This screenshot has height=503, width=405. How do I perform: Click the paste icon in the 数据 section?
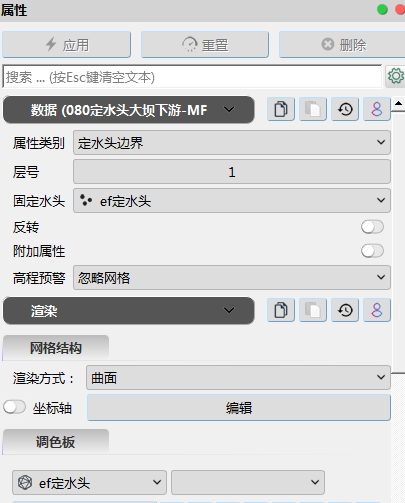point(313,109)
